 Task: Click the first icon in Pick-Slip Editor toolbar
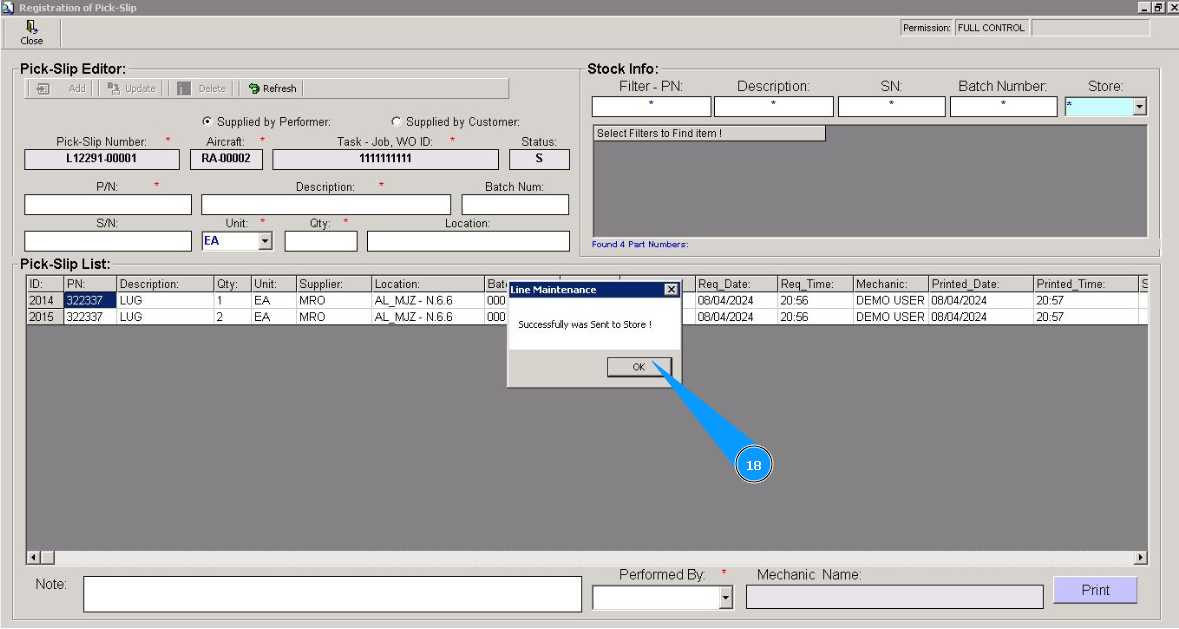43,89
